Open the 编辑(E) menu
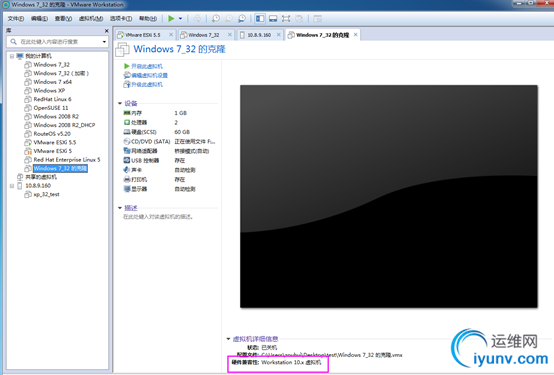 point(39,18)
